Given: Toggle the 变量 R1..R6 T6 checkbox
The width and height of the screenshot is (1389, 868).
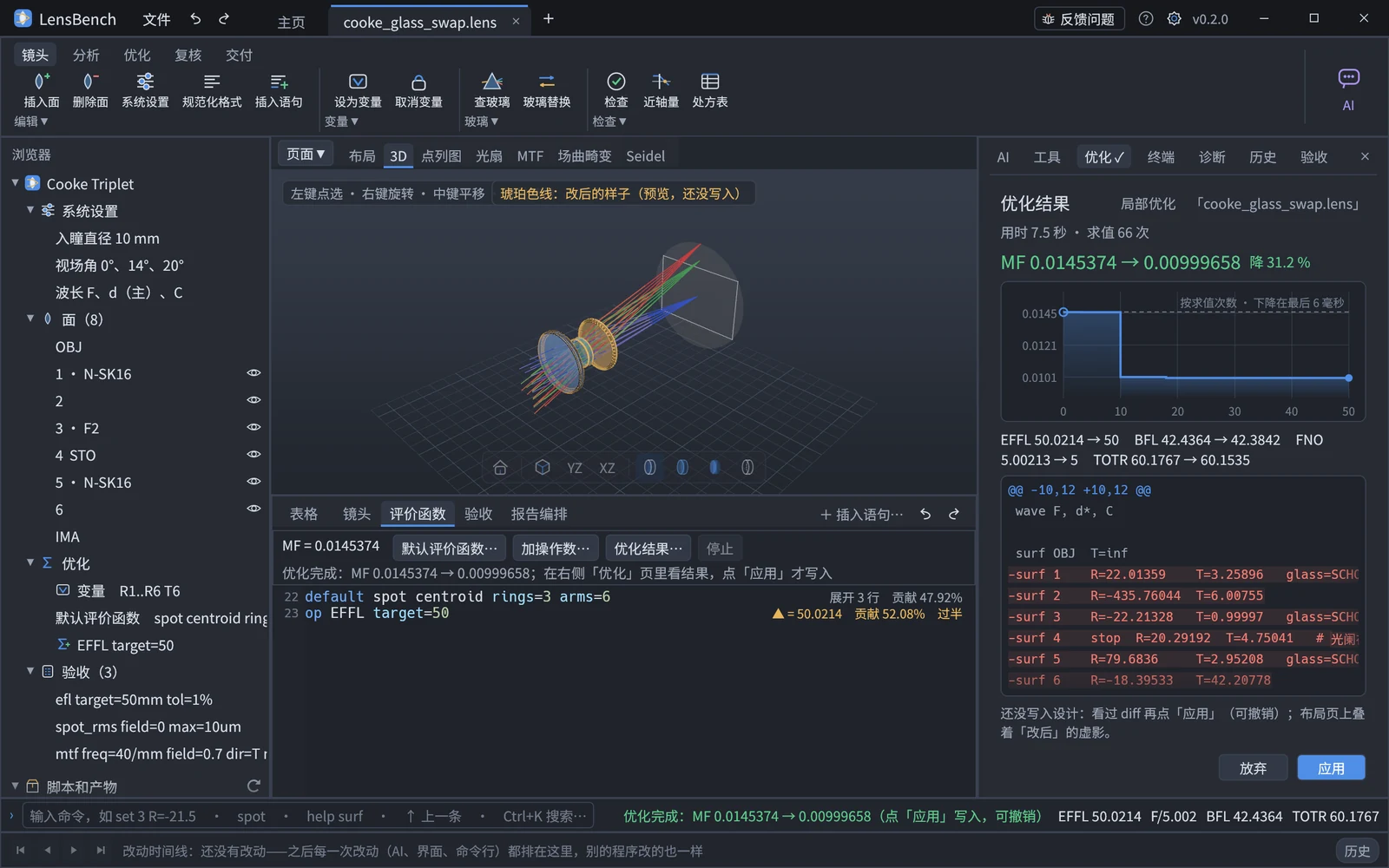Looking at the screenshot, I should click(x=63, y=590).
